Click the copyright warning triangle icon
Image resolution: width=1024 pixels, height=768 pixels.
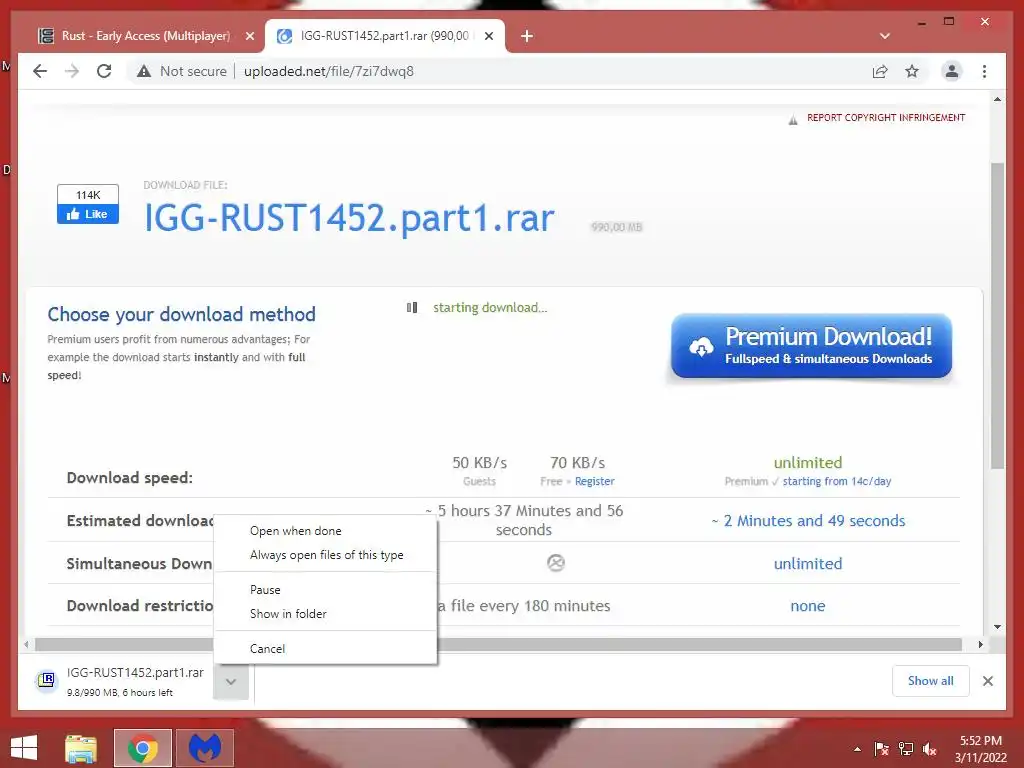coord(793,120)
